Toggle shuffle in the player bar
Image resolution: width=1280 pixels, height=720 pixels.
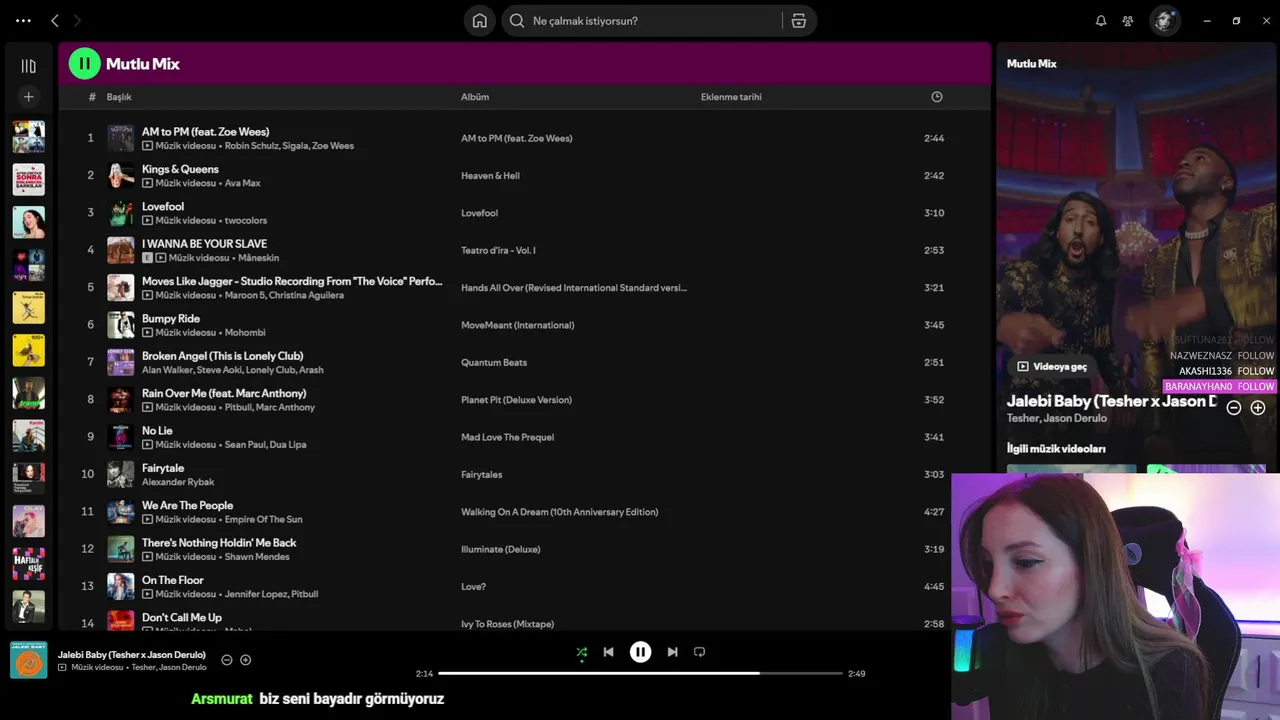(581, 652)
